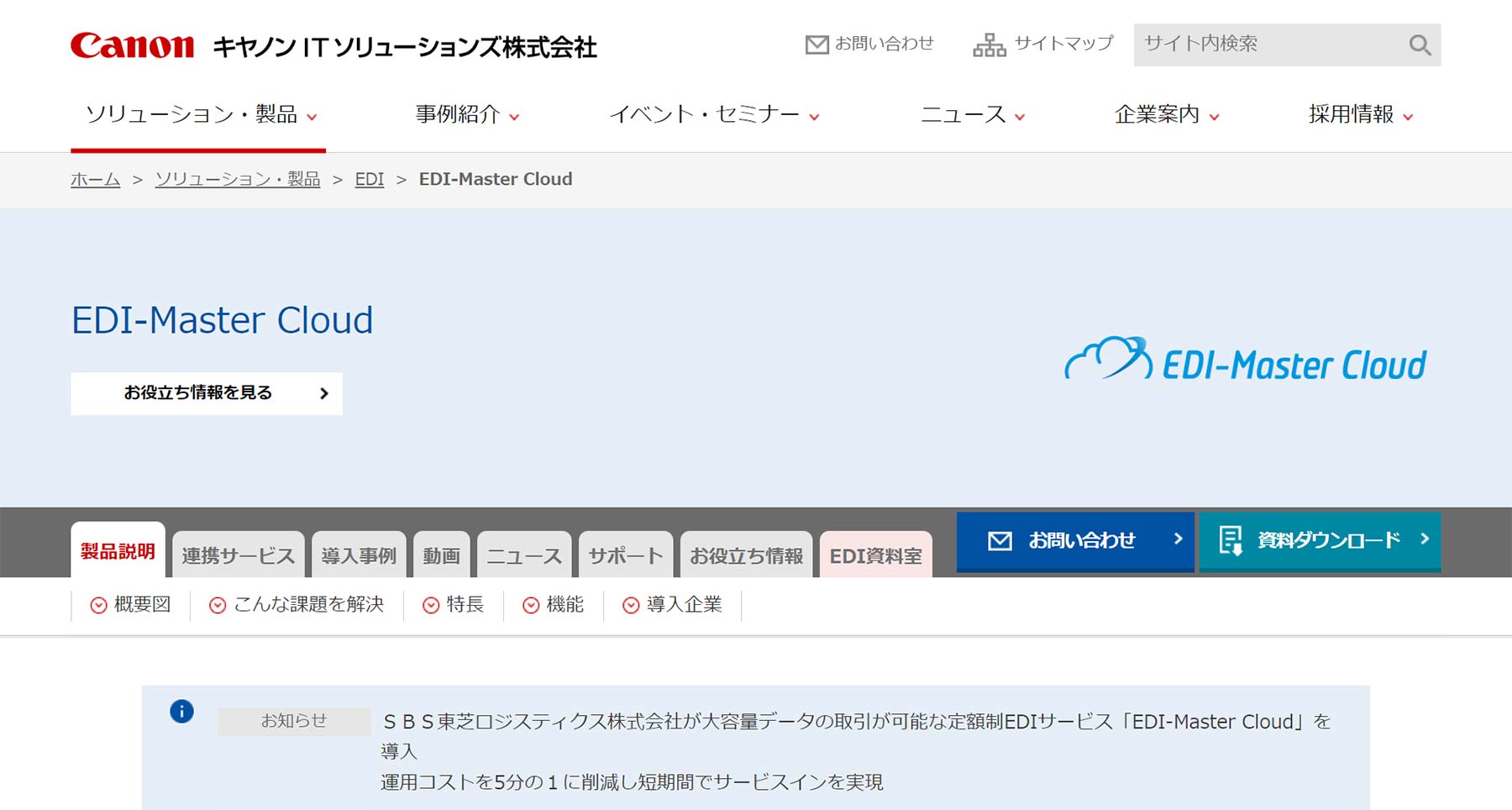The image size is (1512, 810).
Task: Click the お役立ち情報を見る button
Action: tap(207, 393)
